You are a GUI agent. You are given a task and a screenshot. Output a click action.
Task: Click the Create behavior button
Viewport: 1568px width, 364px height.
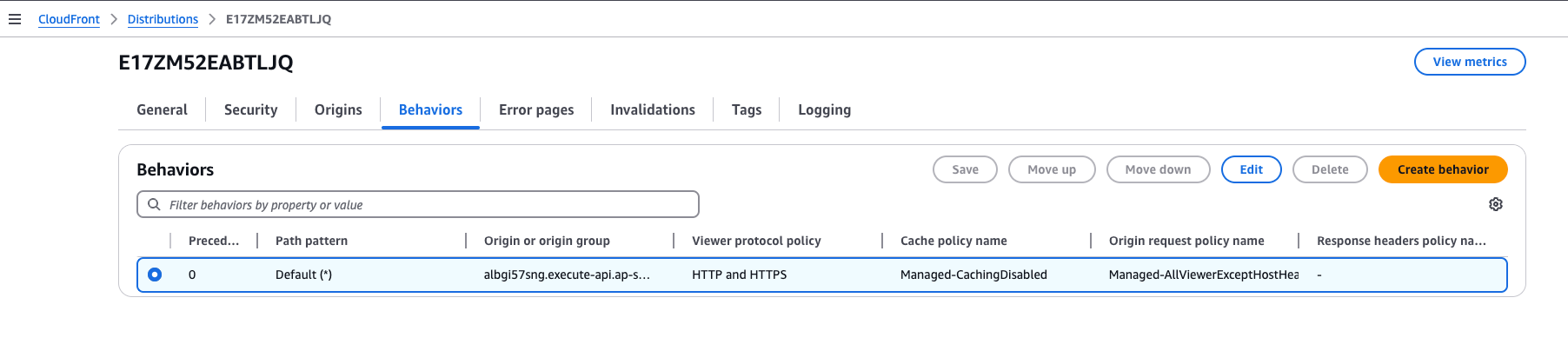[1443, 169]
